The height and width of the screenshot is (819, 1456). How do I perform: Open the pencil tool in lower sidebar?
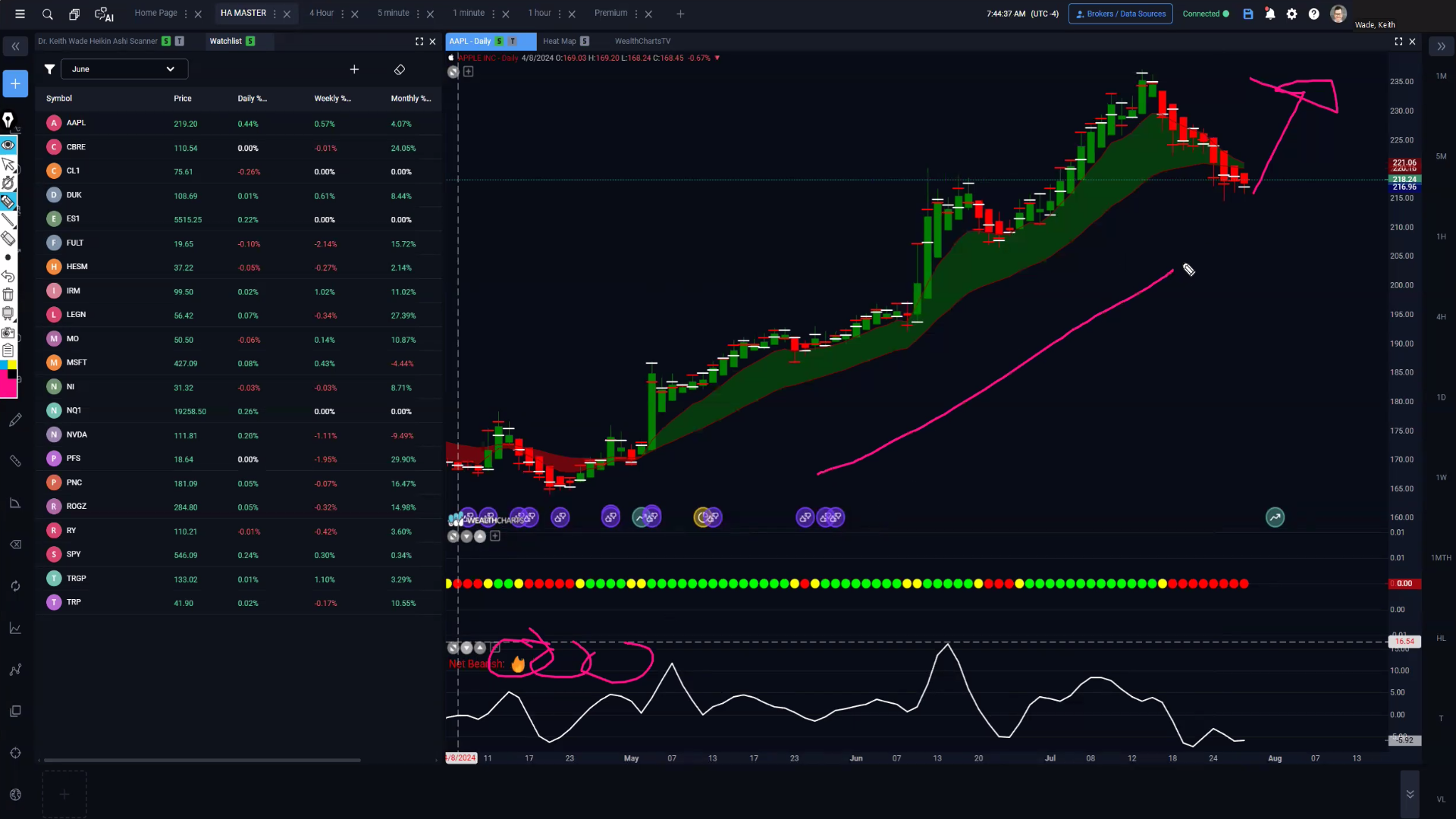tap(15, 419)
